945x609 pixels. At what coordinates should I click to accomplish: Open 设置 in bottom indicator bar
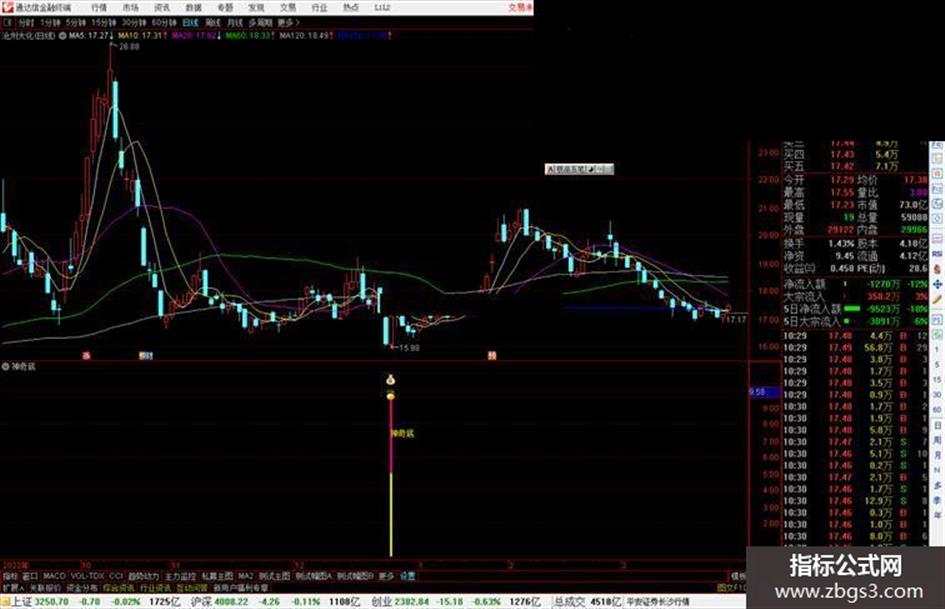407,576
